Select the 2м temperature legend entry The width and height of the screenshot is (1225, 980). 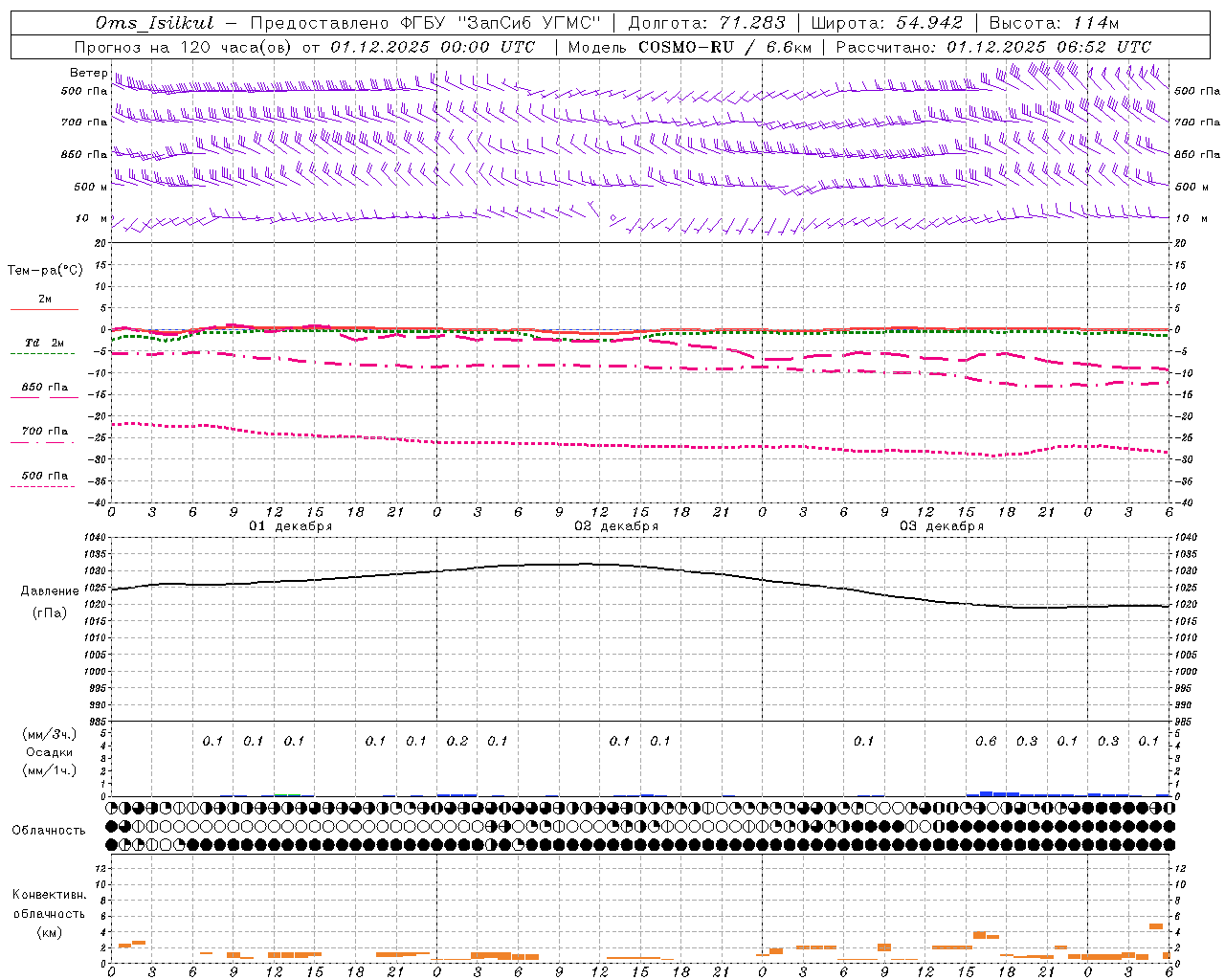pyautogui.click(x=45, y=300)
